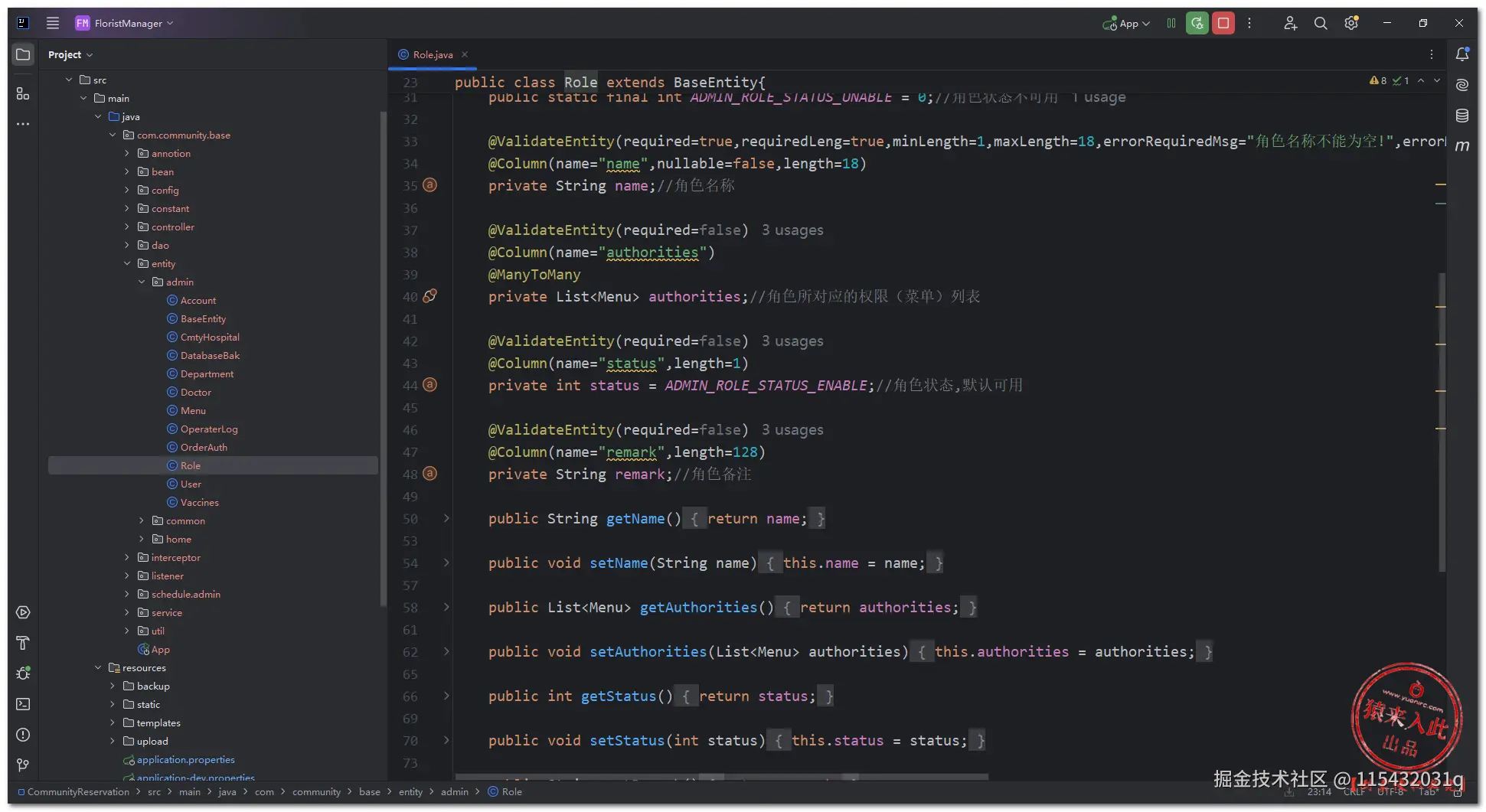The image size is (1486, 812).
Task: Click the project tree scrollbar
Action: tap(383, 360)
